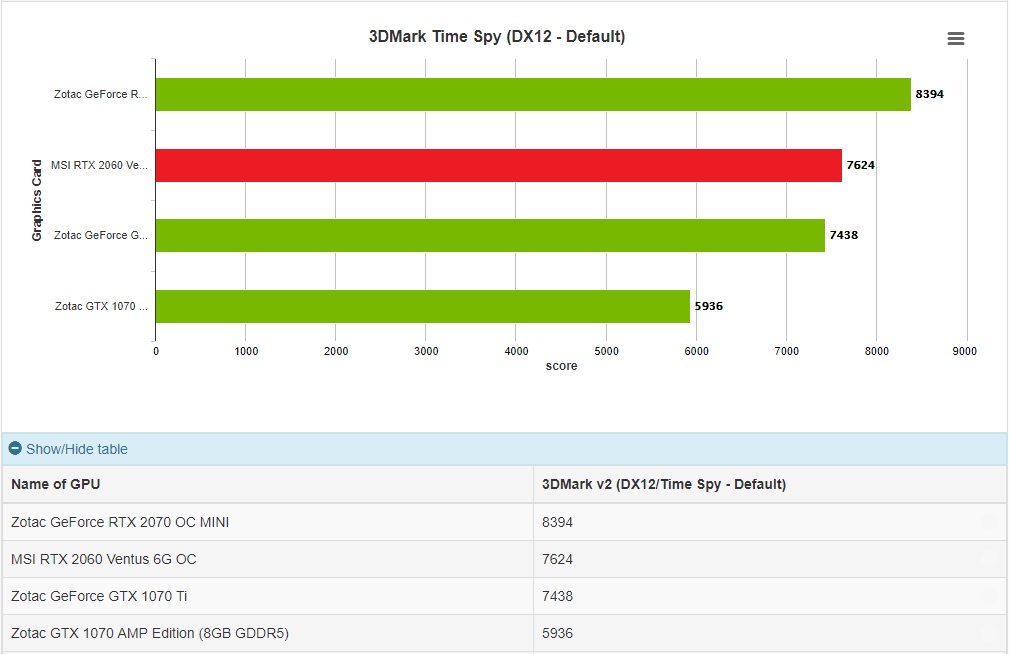
Task: Click the 'Zotac GeForce G...' axis label
Action: click(100, 235)
